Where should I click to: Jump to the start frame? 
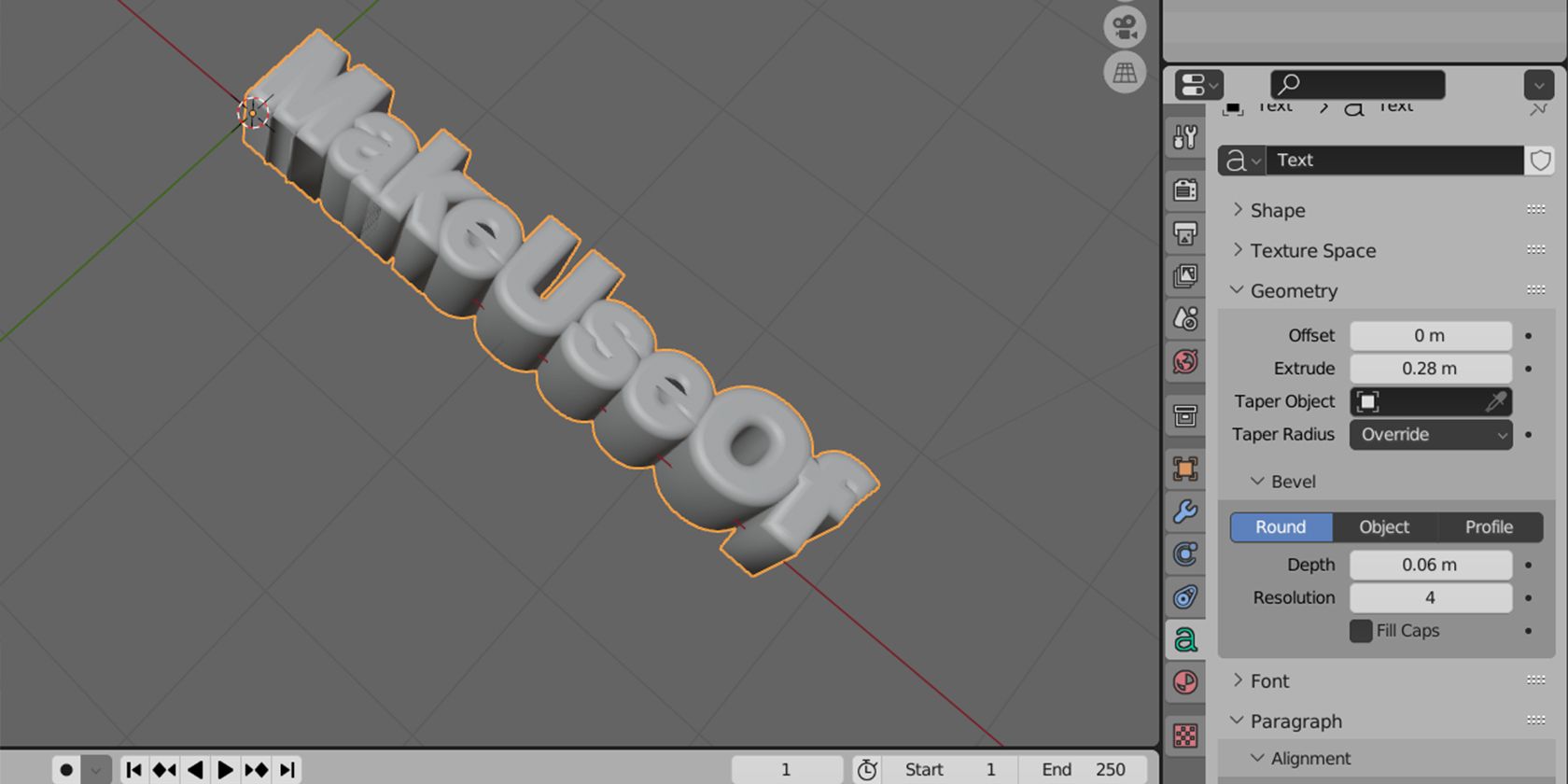coord(134,770)
